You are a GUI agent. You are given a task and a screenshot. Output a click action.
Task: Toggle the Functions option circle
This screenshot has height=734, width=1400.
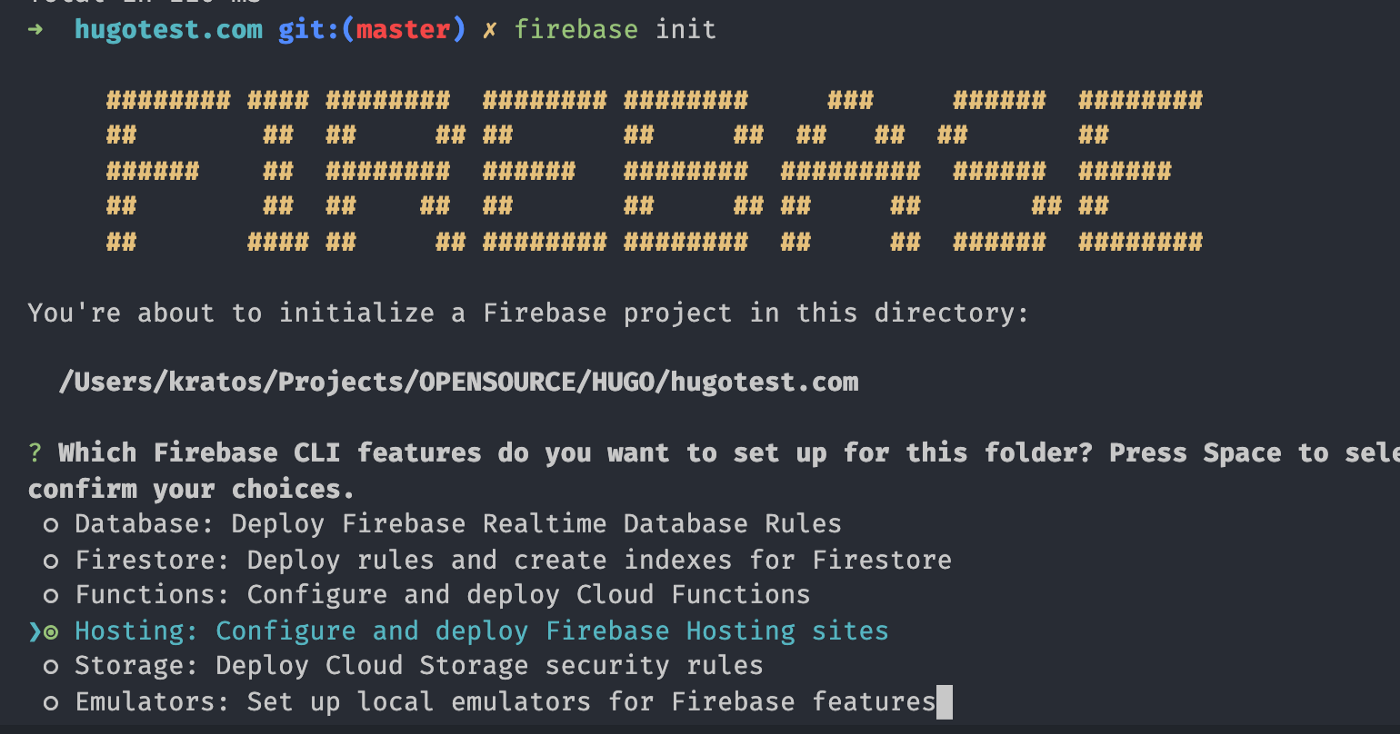[x=51, y=596]
